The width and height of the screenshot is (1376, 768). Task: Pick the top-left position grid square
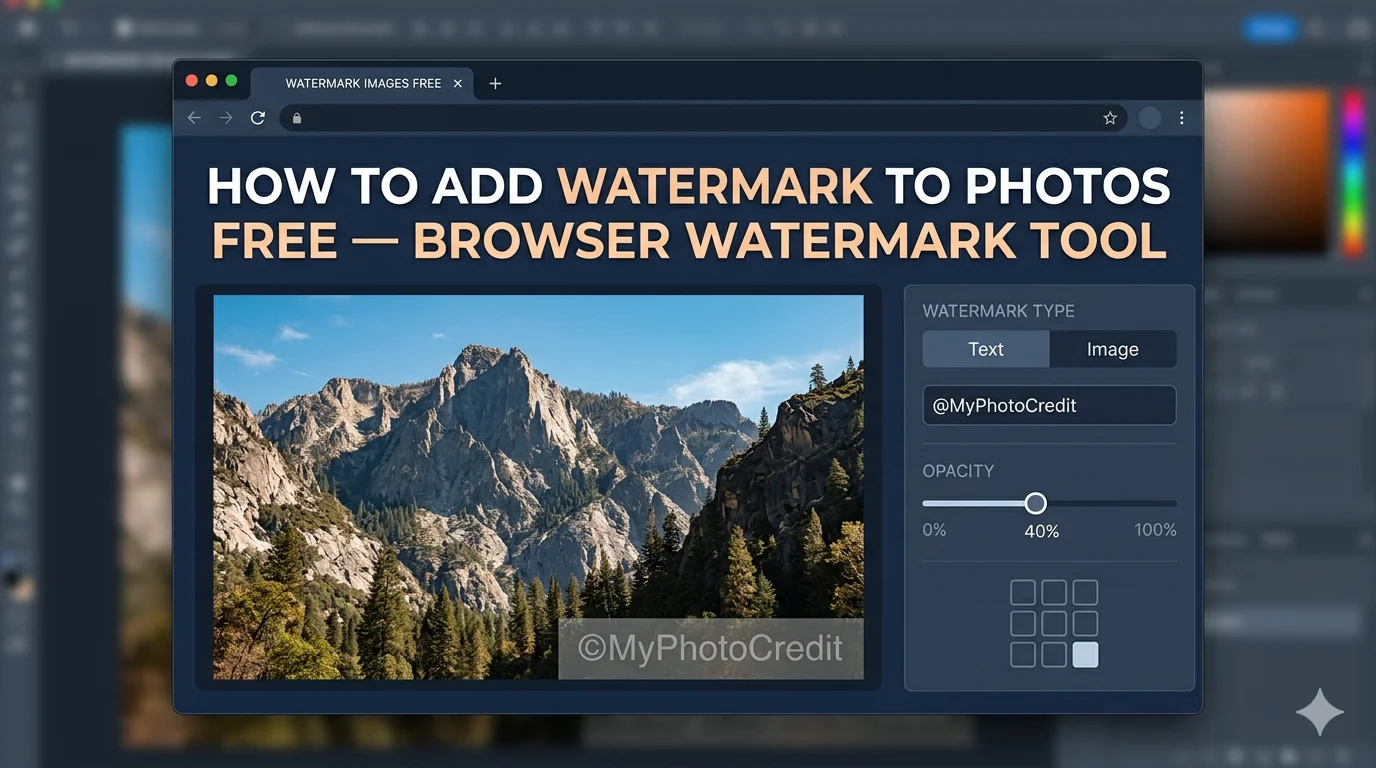pos(1022,593)
